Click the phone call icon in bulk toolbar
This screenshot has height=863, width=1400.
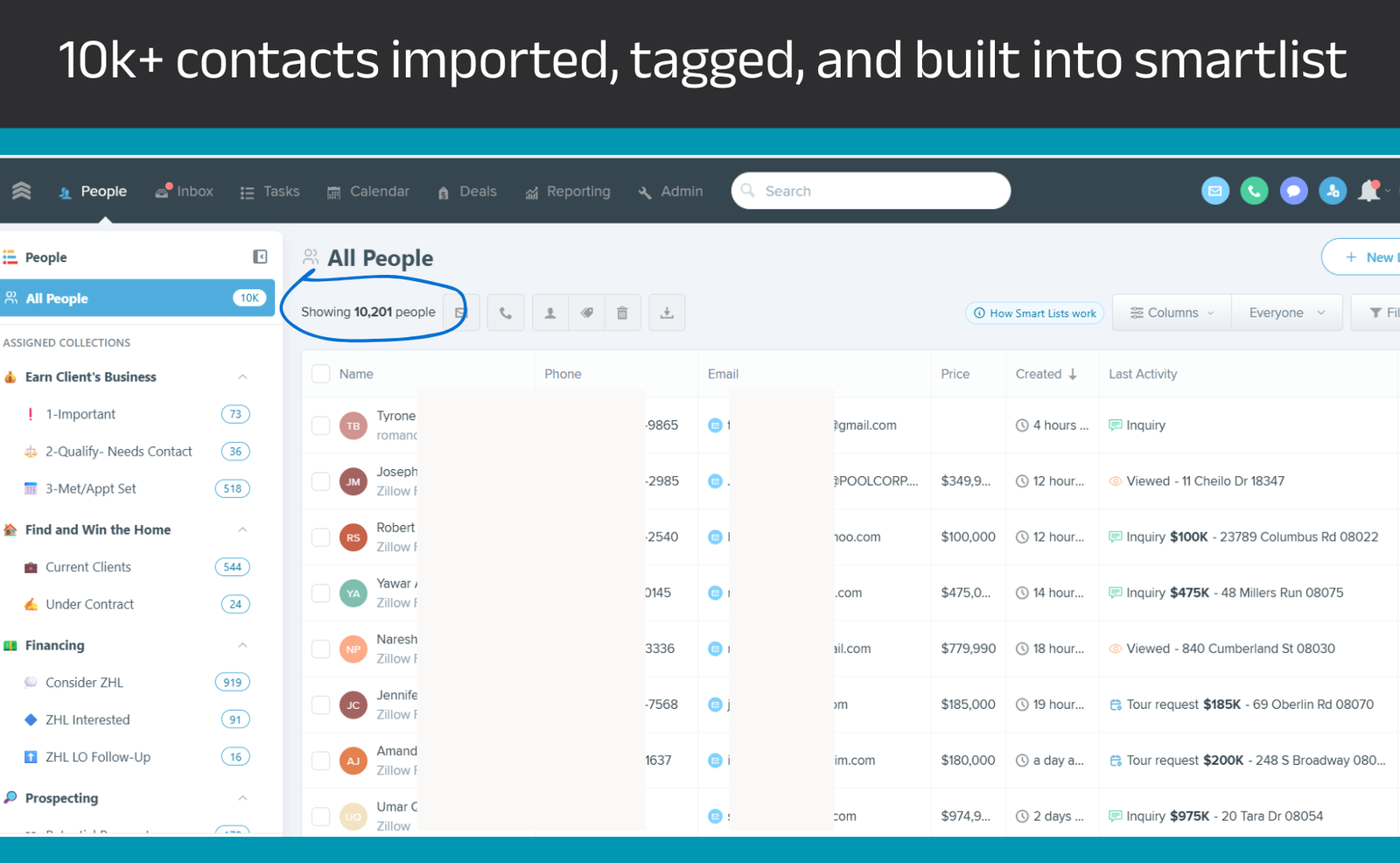[x=506, y=313]
